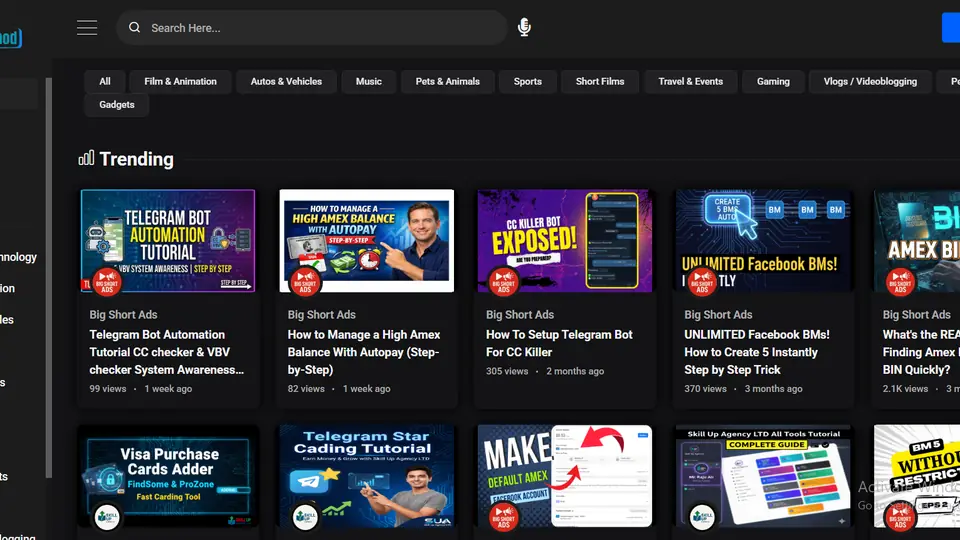The height and width of the screenshot is (540, 960).
Task: Click the left sidebar vertical scrollbar
Action: (x=49, y=278)
